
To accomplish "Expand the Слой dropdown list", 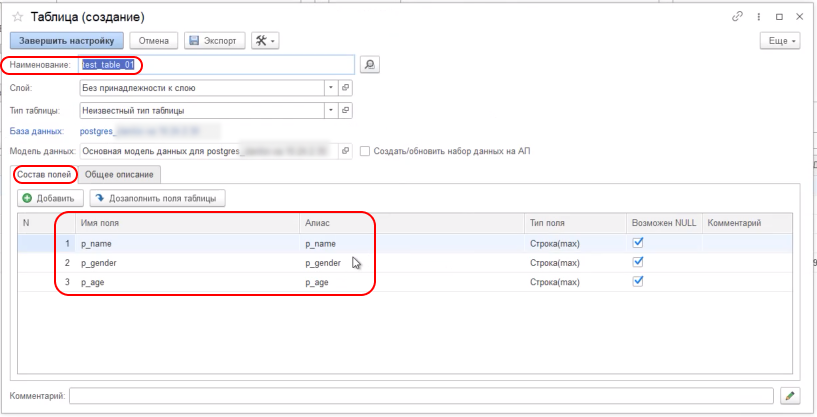I will click(331, 88).
